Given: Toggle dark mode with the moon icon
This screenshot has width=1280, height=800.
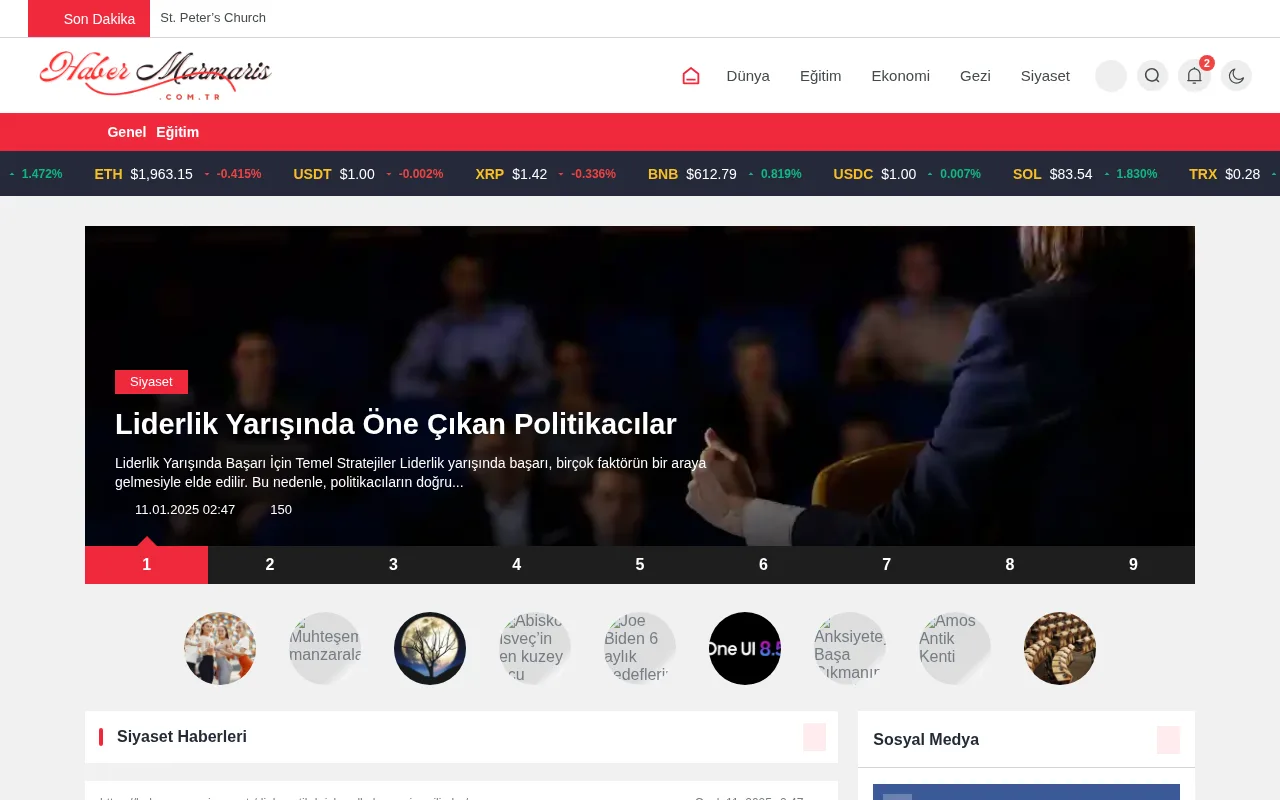Looking at the screenshot, I should [x=1236, y=75].
